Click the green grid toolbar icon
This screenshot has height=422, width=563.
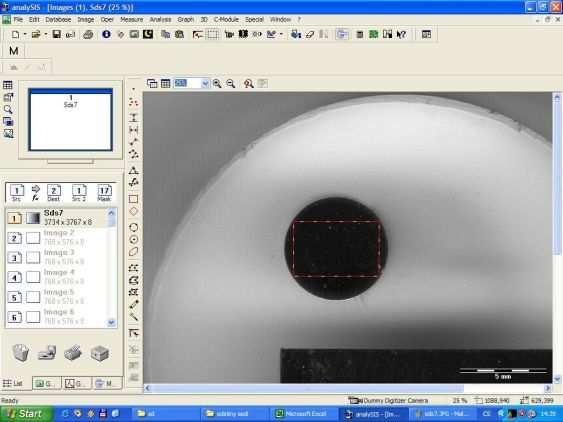pyautogui.click(x=373, y=34)
